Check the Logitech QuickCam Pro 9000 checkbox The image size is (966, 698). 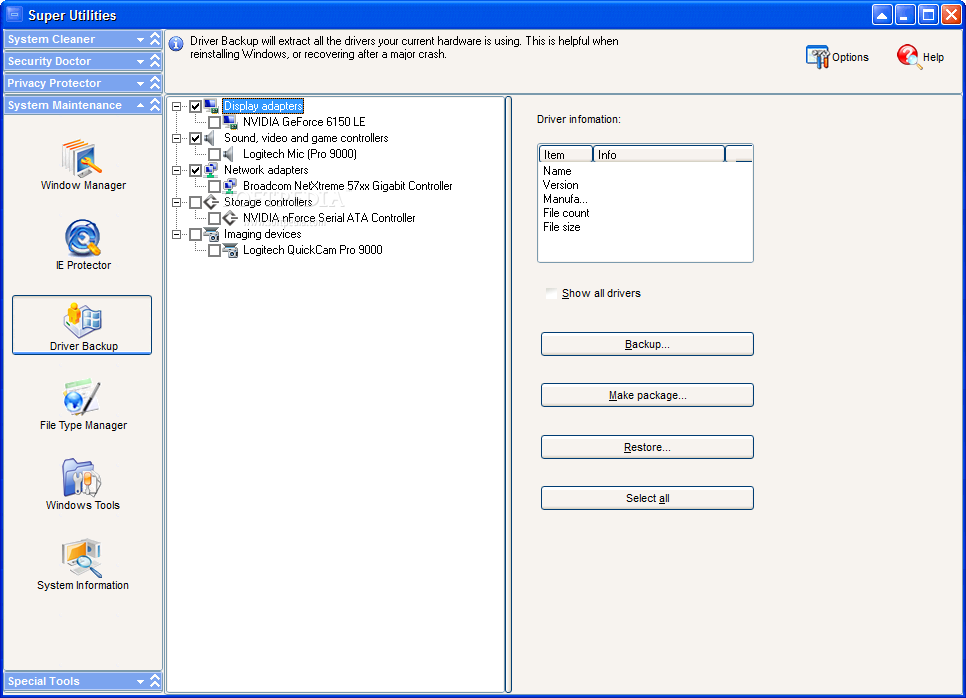pyautogui.click(x=214, y=250)
